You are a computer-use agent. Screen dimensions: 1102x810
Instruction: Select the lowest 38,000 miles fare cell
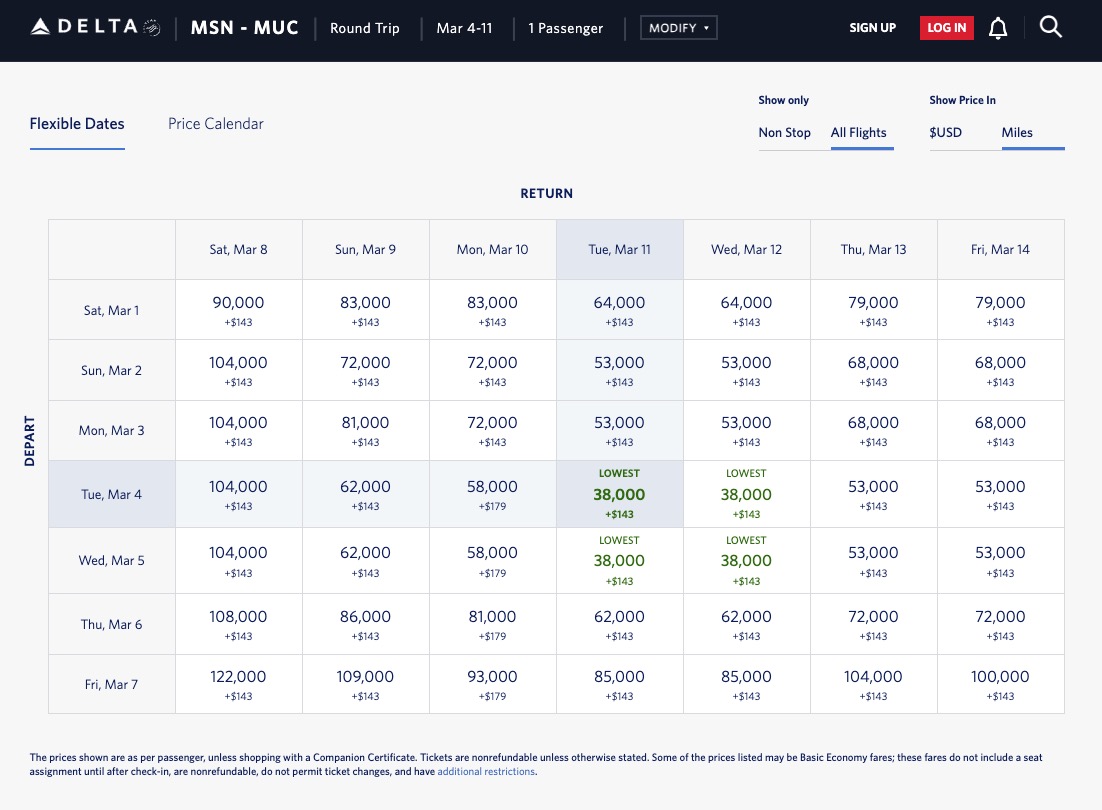(x=619, y=494)
